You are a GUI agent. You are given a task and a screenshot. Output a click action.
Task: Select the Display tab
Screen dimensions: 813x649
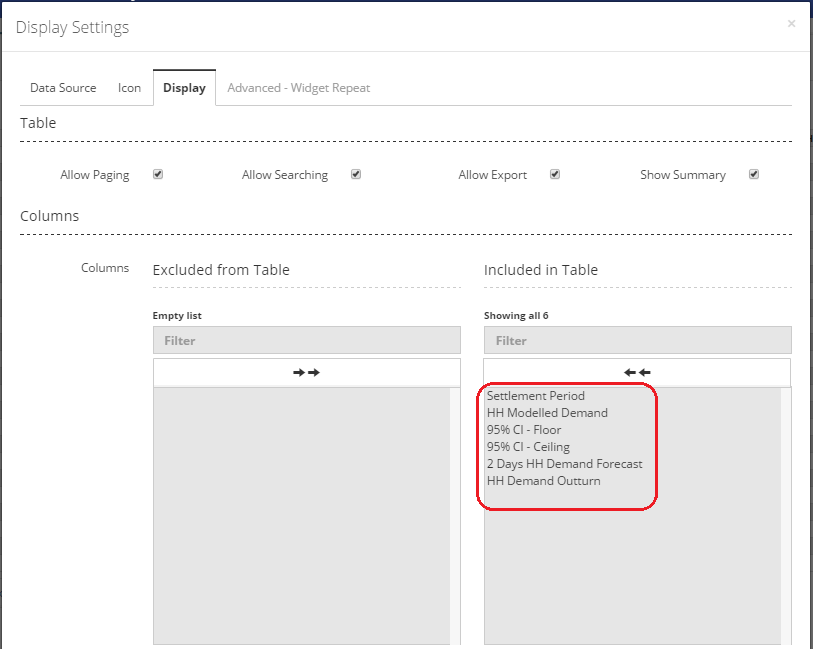coord(184,88)
